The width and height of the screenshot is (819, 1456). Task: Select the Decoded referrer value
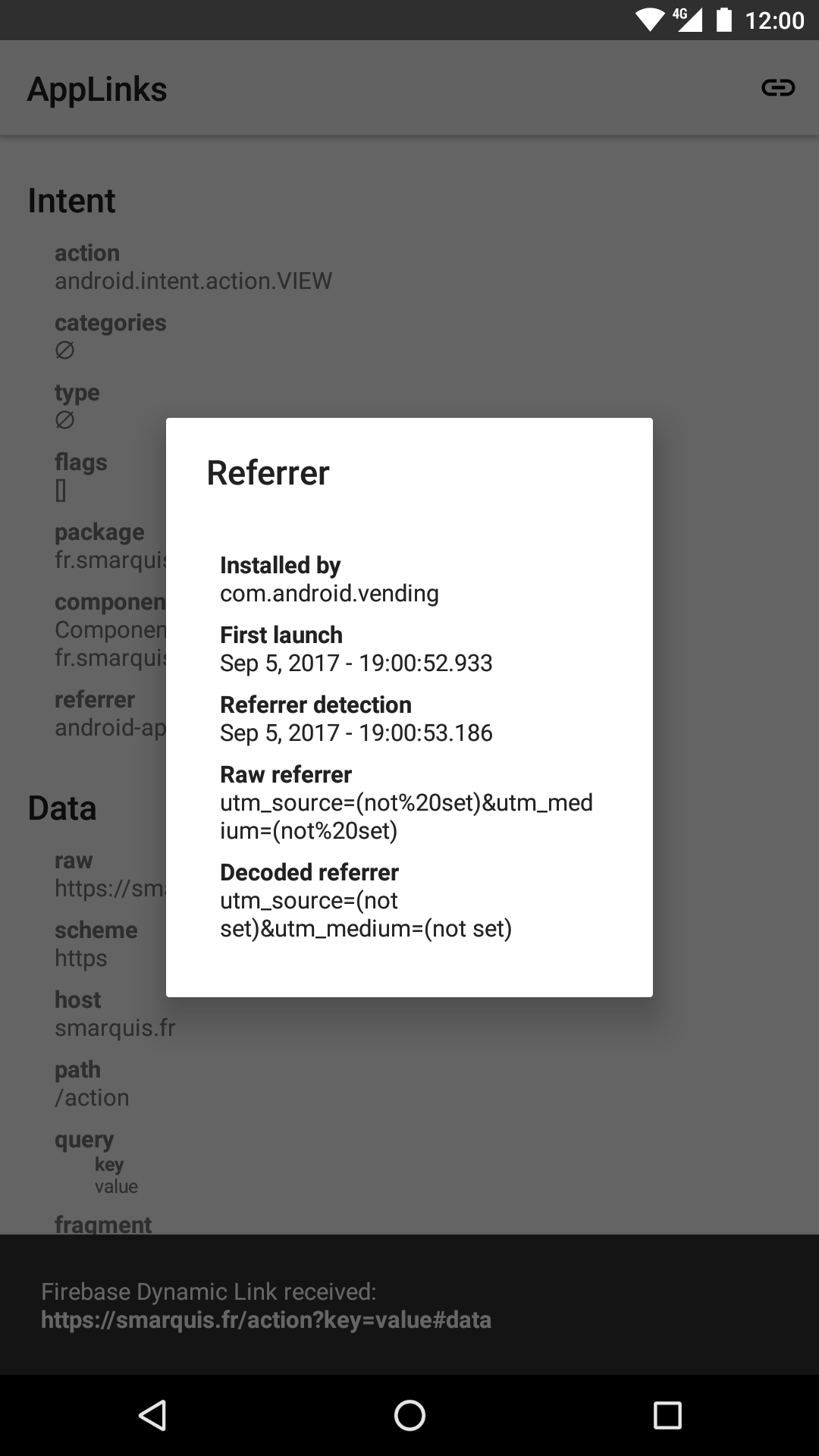(x=366, y=915)
